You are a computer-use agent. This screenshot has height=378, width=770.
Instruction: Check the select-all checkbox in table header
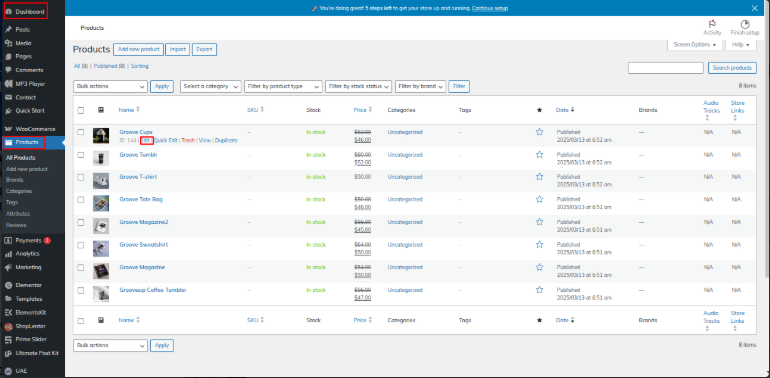(81, 110)
